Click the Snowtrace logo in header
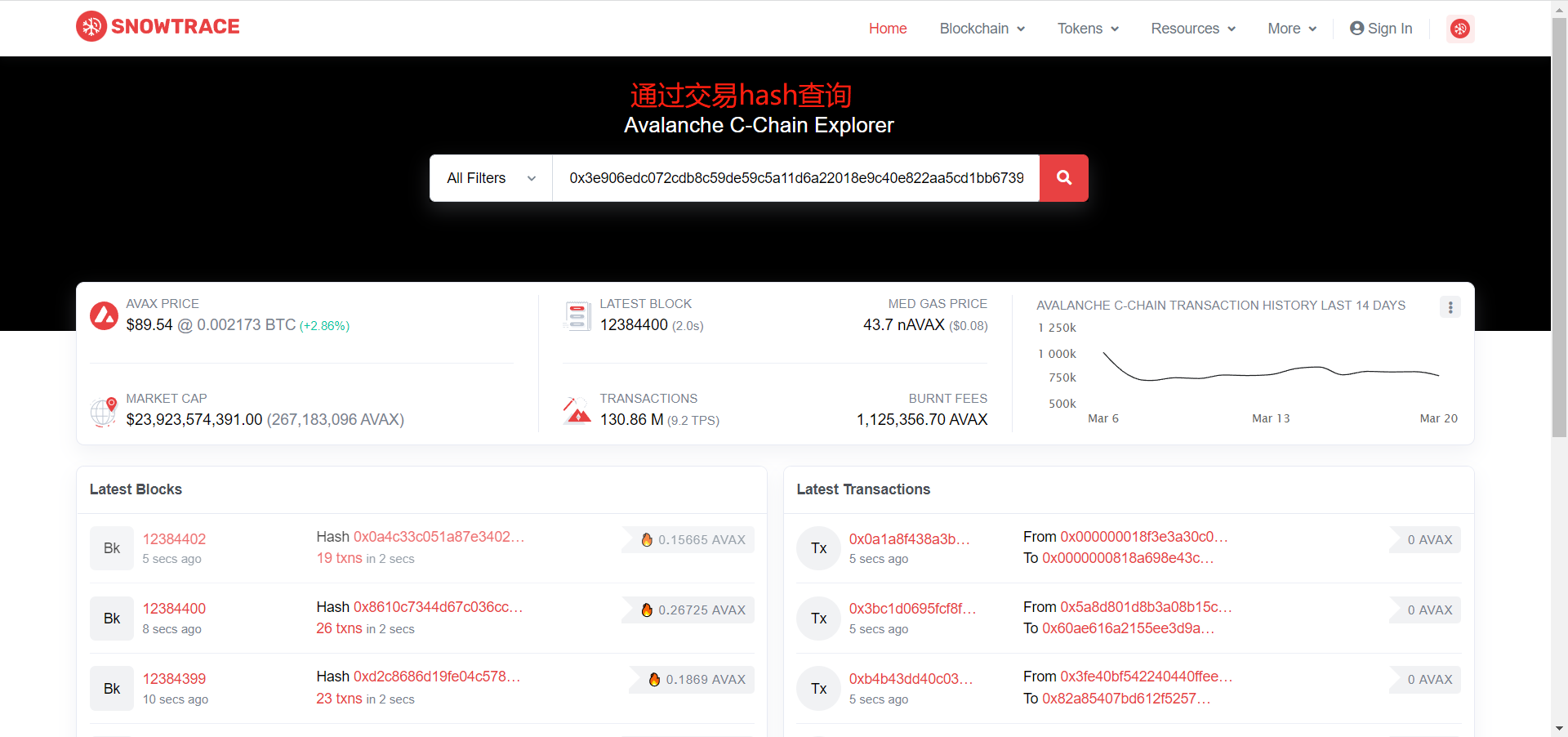 point(158,27)
